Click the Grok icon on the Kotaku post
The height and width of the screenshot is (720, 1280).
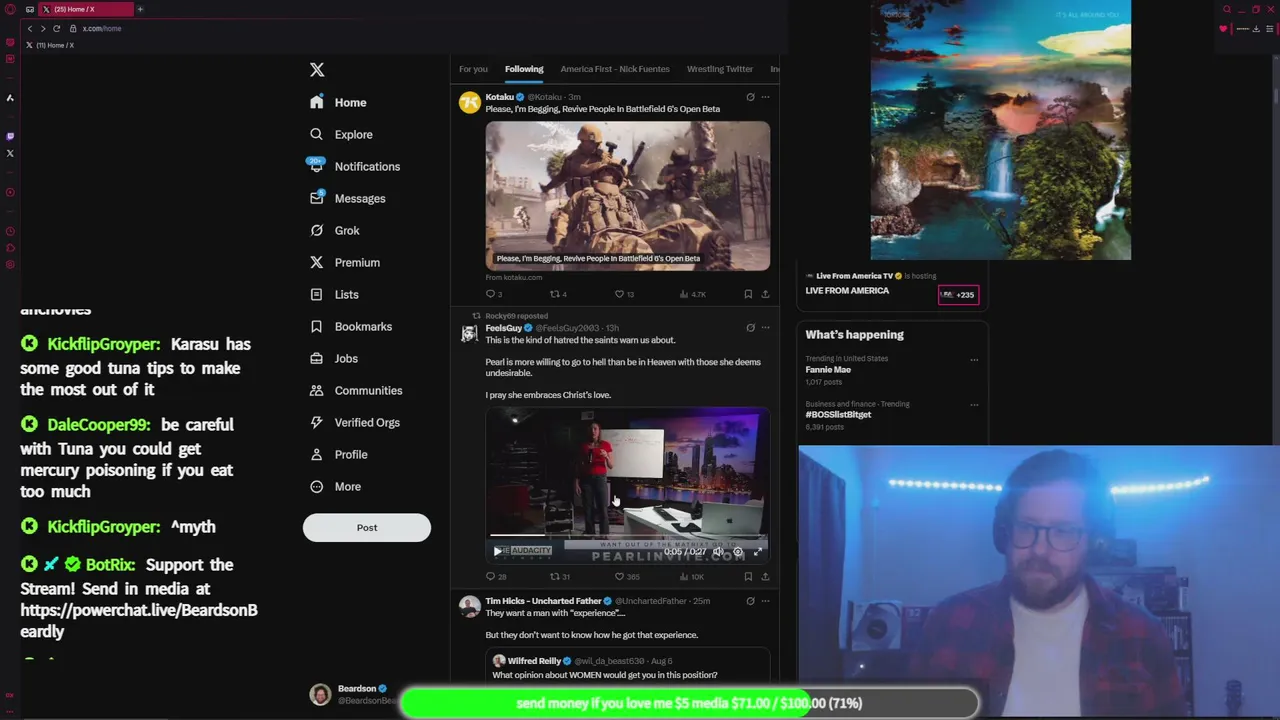click(x=750, y=97)
